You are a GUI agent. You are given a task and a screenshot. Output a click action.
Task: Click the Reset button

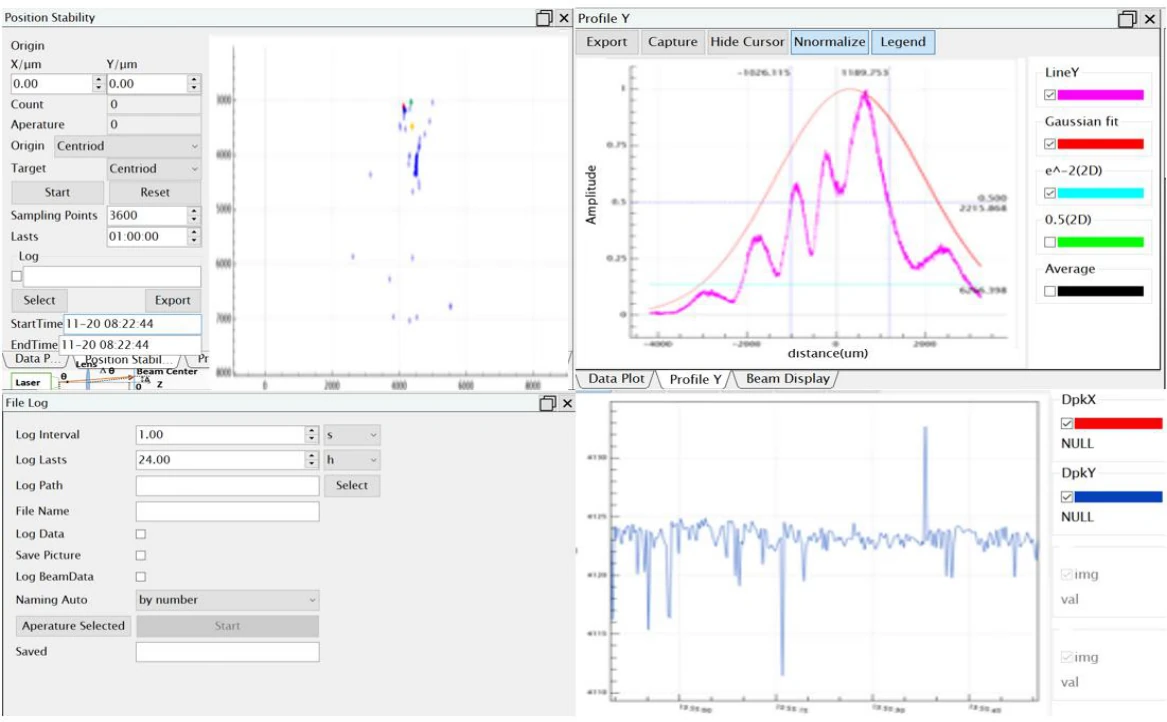click(155, 192)
